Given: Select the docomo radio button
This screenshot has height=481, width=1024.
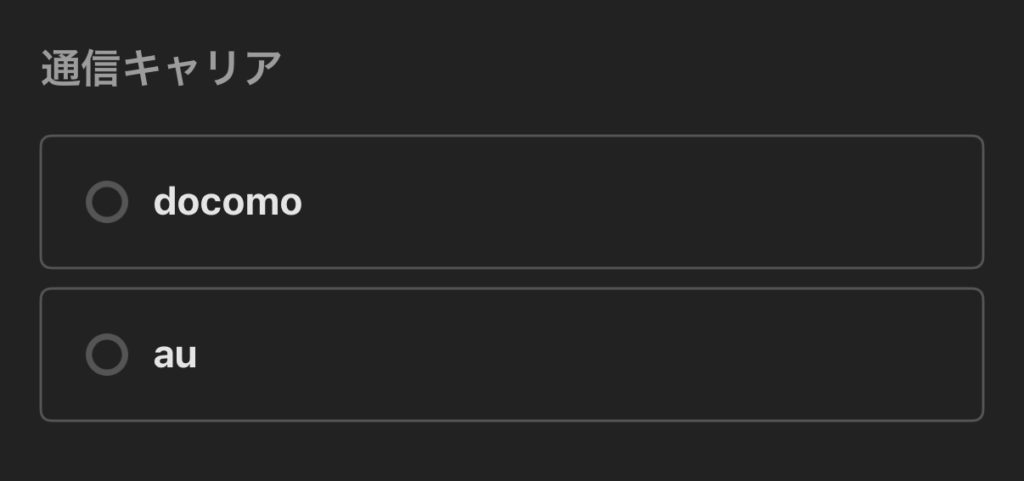Looking at the screenshot, I should (107, 202).
